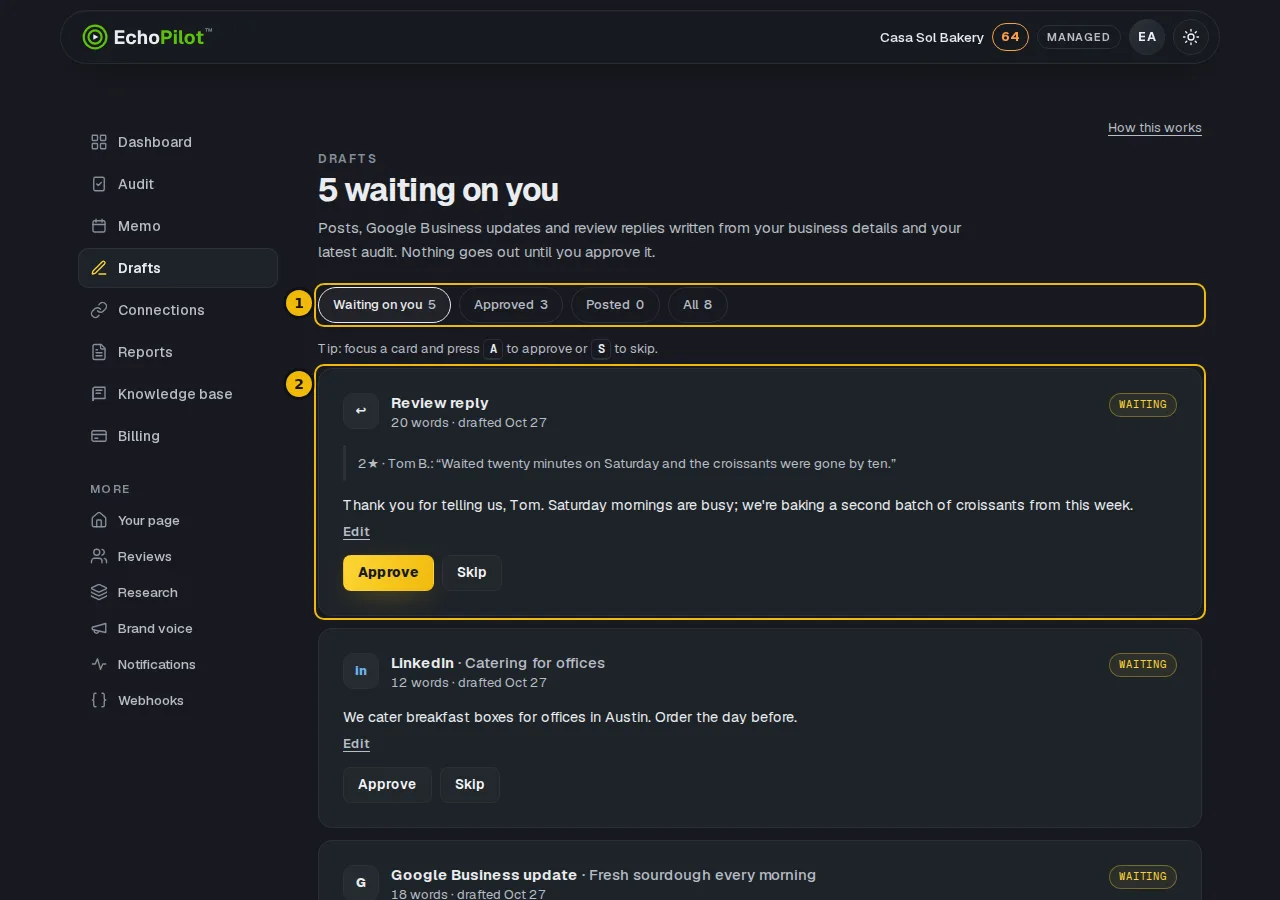Click the Your page home icon
Screen dimensions: 1280x900
[x=99, y=520]
